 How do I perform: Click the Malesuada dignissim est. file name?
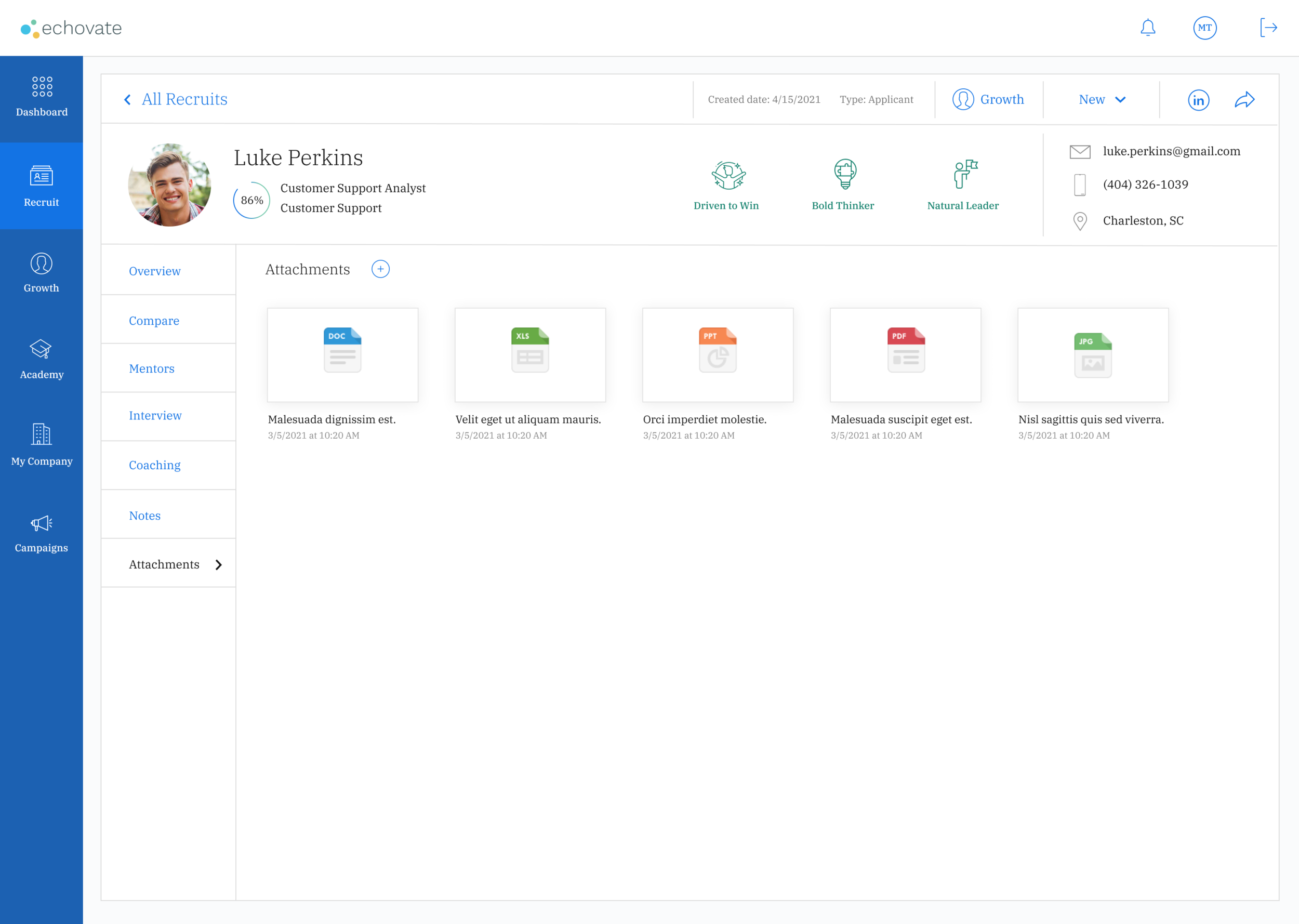pyautogui.click(x=332, y=419)
